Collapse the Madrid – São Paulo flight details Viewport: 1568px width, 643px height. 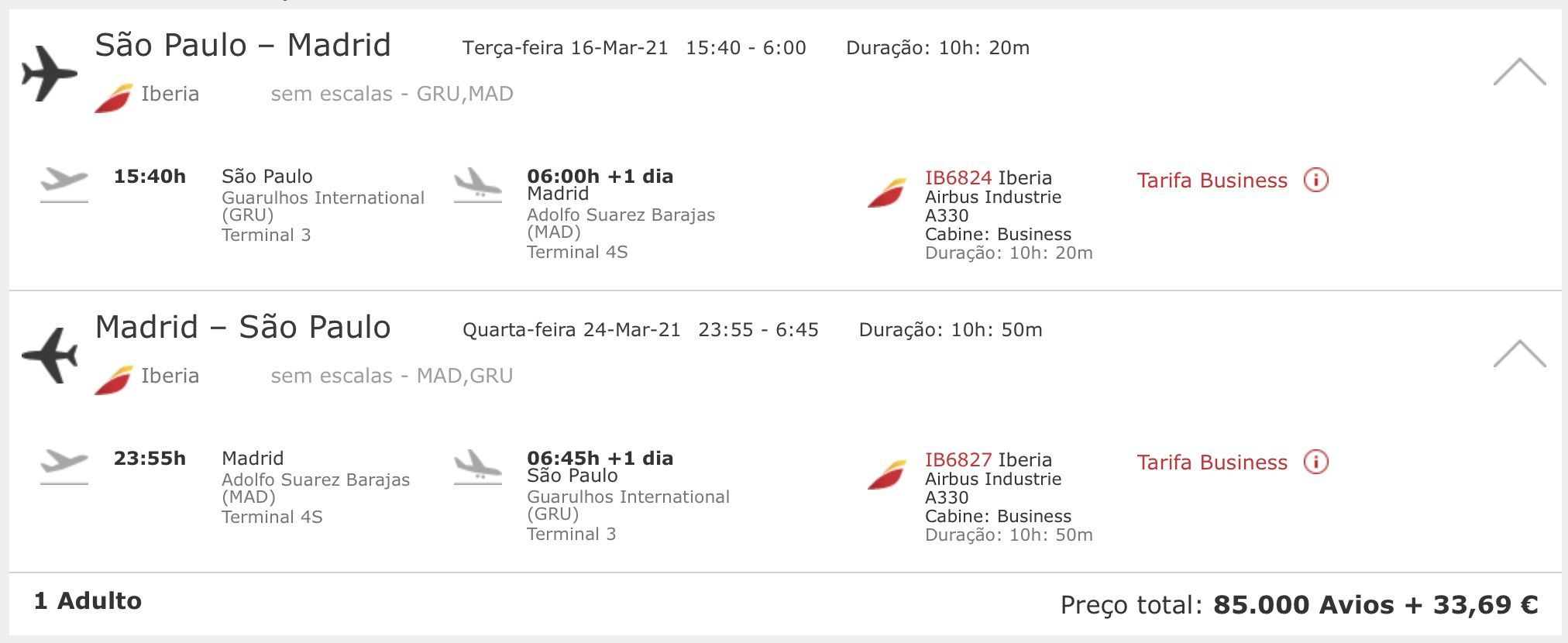(1519, 353)
